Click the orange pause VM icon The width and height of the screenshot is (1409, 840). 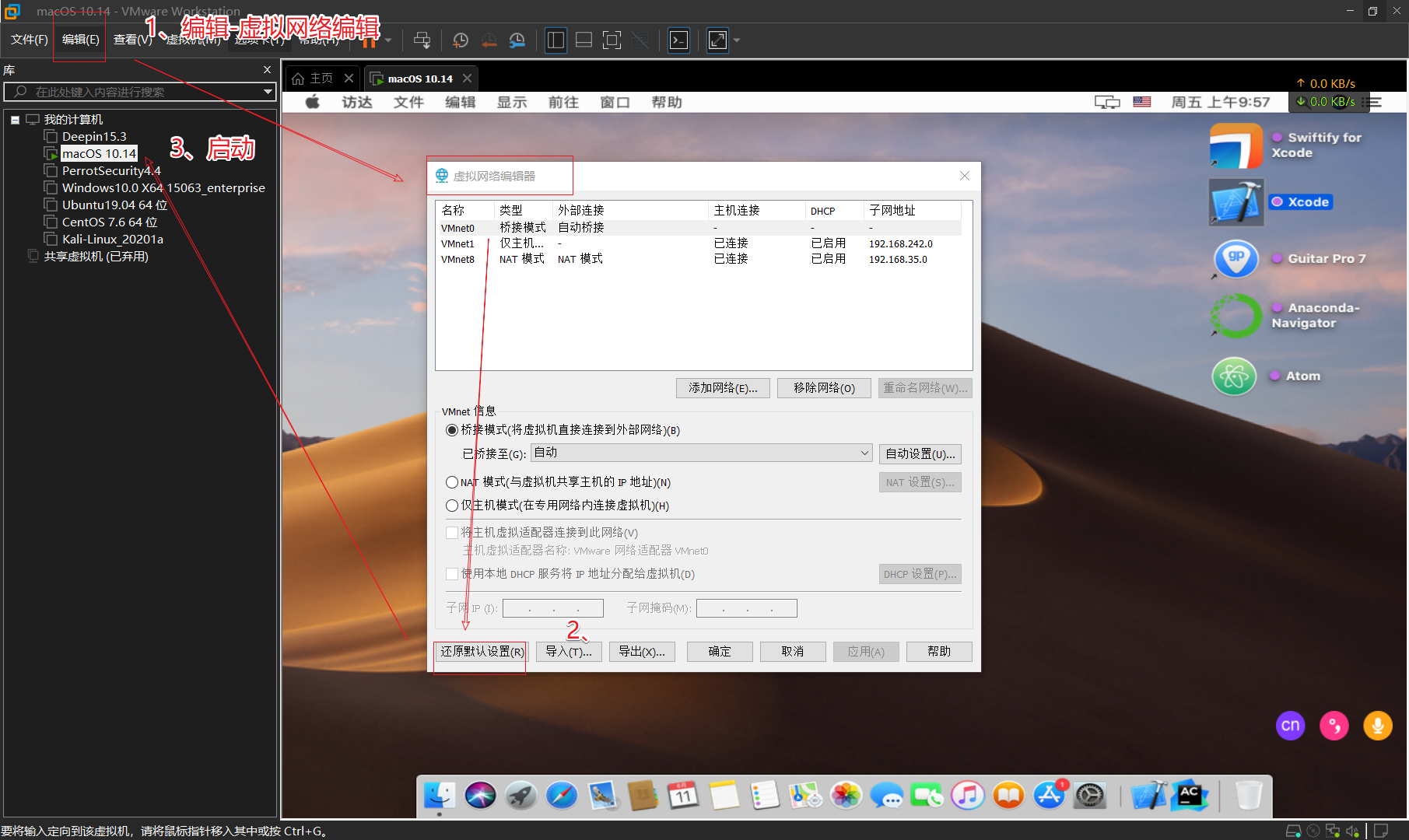(x=369, y=40)
